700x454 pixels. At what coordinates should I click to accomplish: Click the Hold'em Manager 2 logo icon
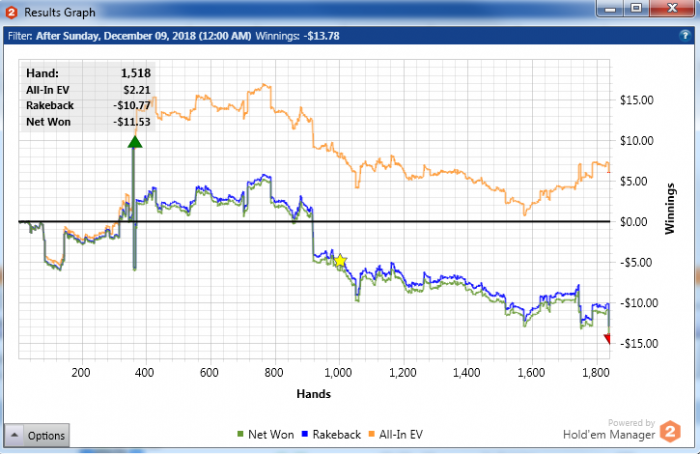pos(670,431)
